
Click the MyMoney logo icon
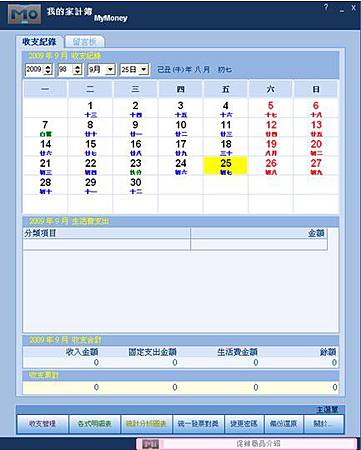click(x=24, y=14)
